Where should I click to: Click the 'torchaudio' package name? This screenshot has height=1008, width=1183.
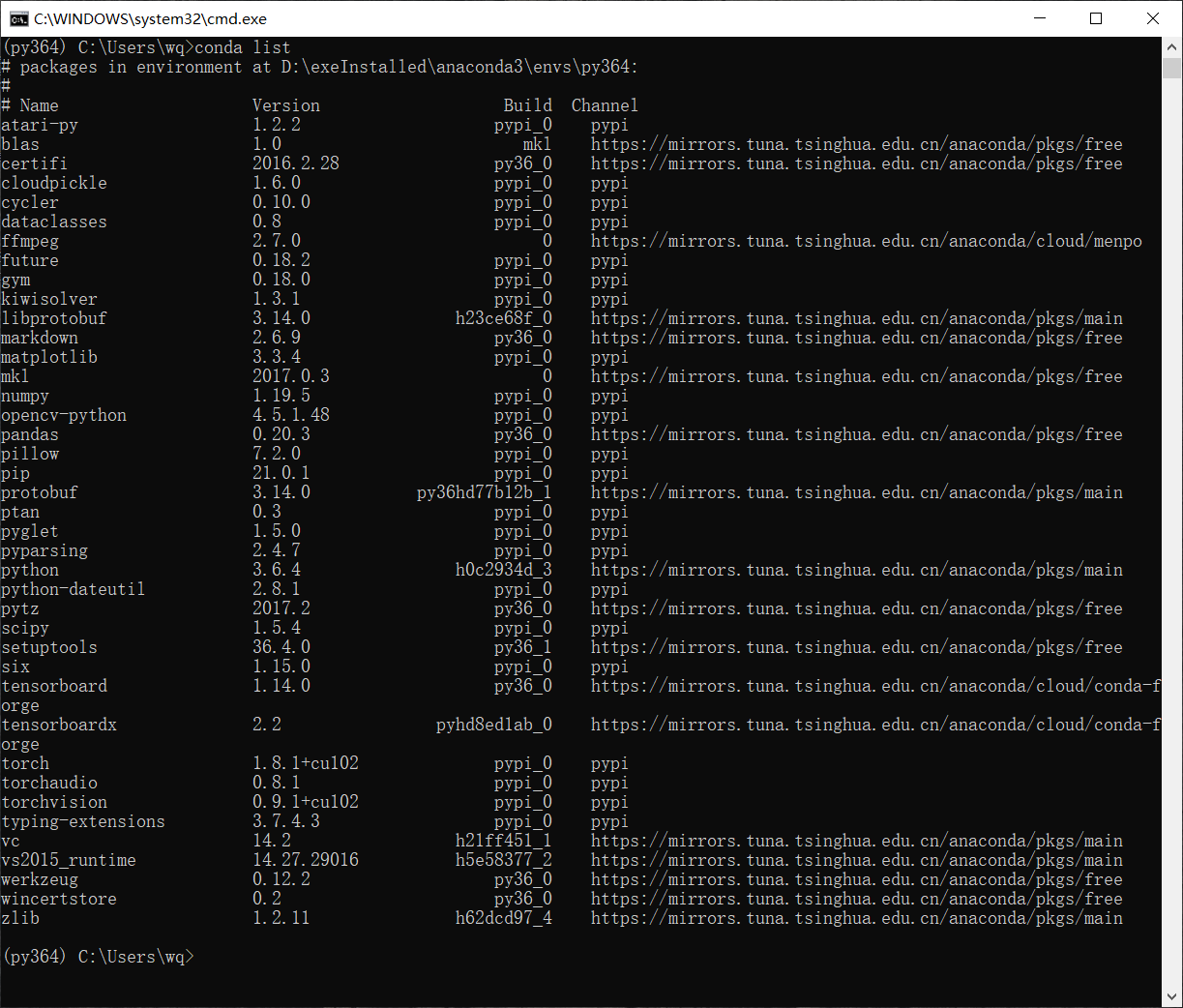point(49,783)
